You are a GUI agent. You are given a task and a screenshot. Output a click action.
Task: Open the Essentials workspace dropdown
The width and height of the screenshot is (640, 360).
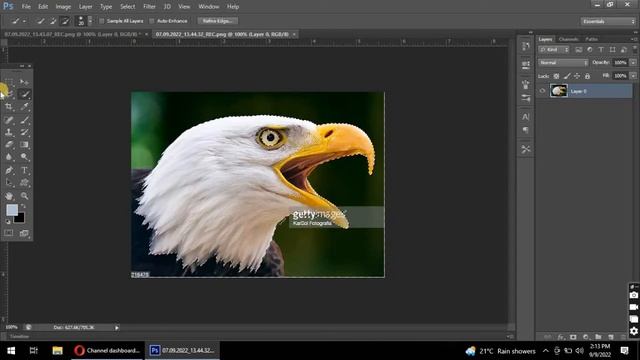pyautogui.click(x=607, y=21)
